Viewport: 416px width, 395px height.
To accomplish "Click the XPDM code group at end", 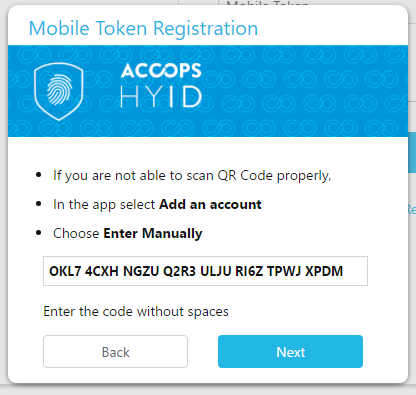I will tap(324, 271).
